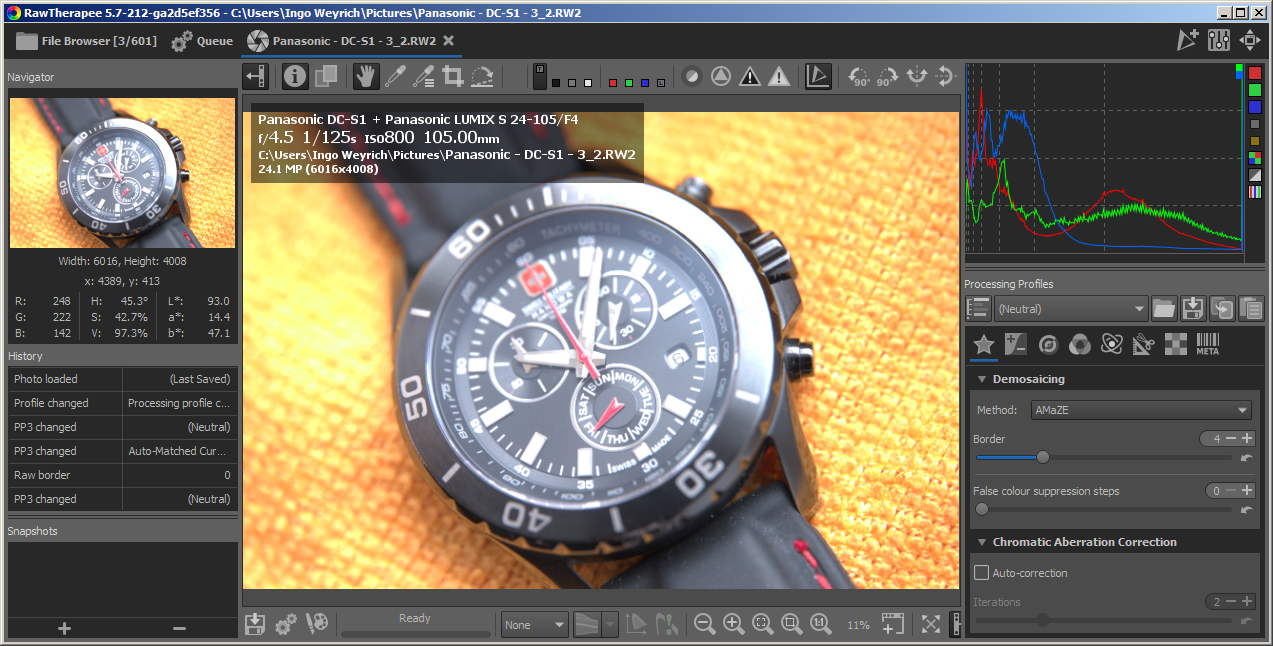Open the Favorites tool tab
1273x646 pixels.
point(983,345)
